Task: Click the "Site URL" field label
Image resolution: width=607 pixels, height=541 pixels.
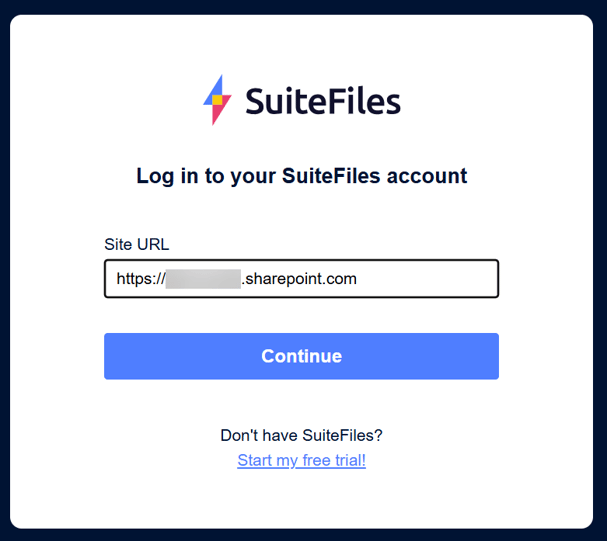Action: [x=136, y=244]
